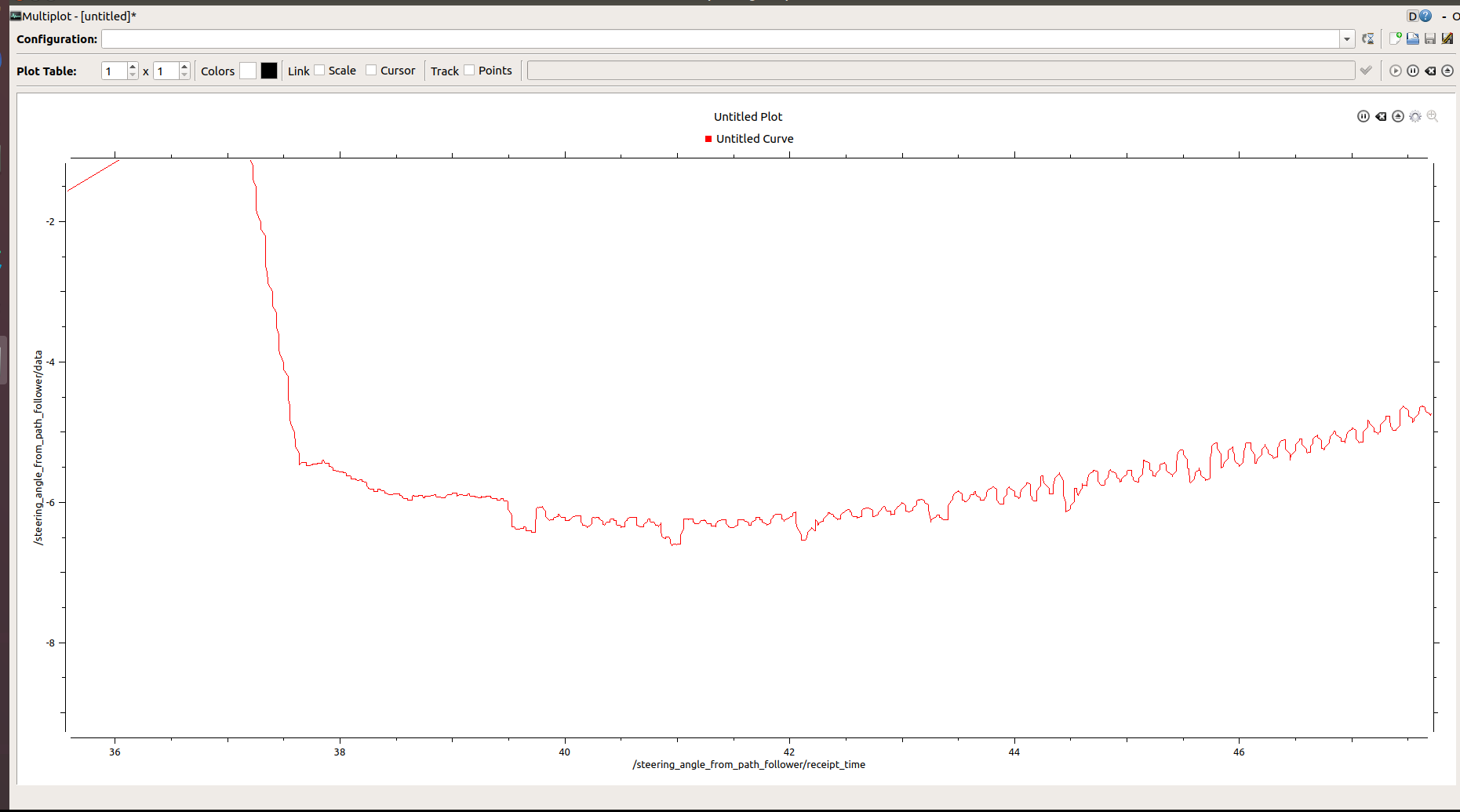The height and width of the screenshot is (812, 1460).
Task: Open Untitled Plot settings gear
Action: coord(1415,116)
